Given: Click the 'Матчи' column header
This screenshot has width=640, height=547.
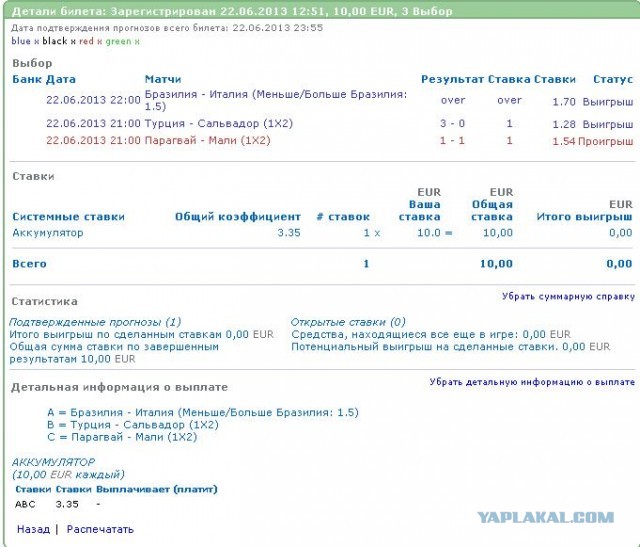Looking at the screenshot, I should tap(162, 79).
